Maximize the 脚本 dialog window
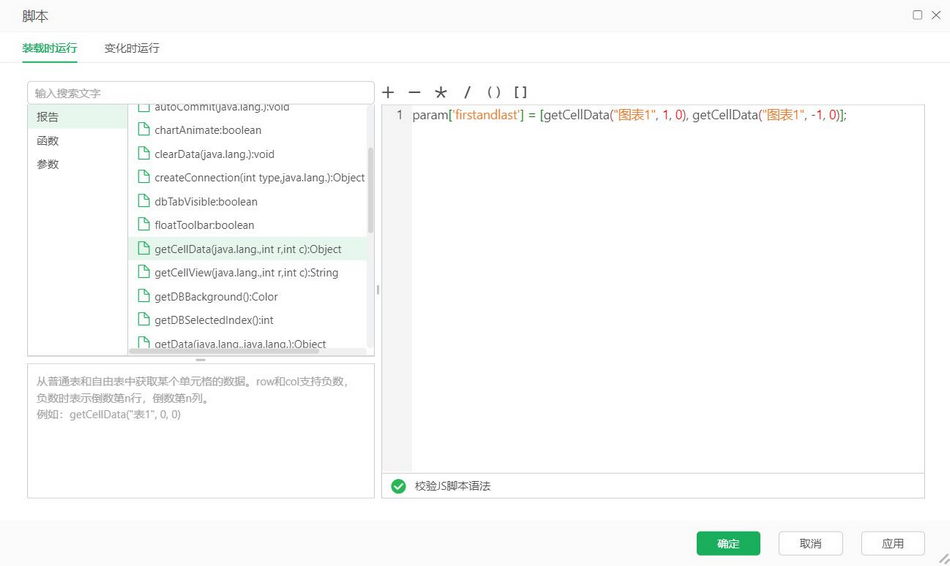 917,15
